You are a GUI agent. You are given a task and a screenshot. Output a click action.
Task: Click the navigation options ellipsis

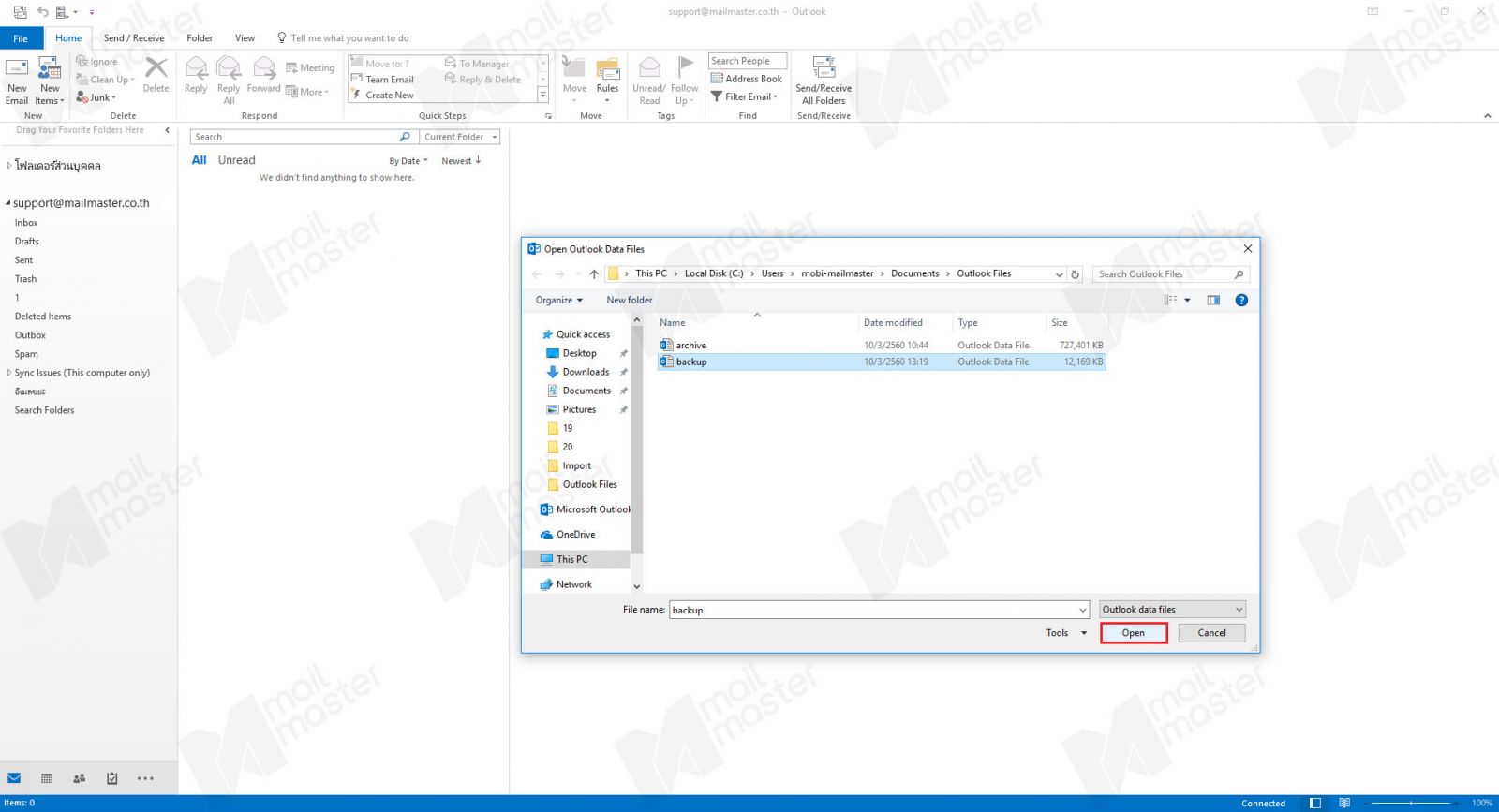(x=145, y=778)
